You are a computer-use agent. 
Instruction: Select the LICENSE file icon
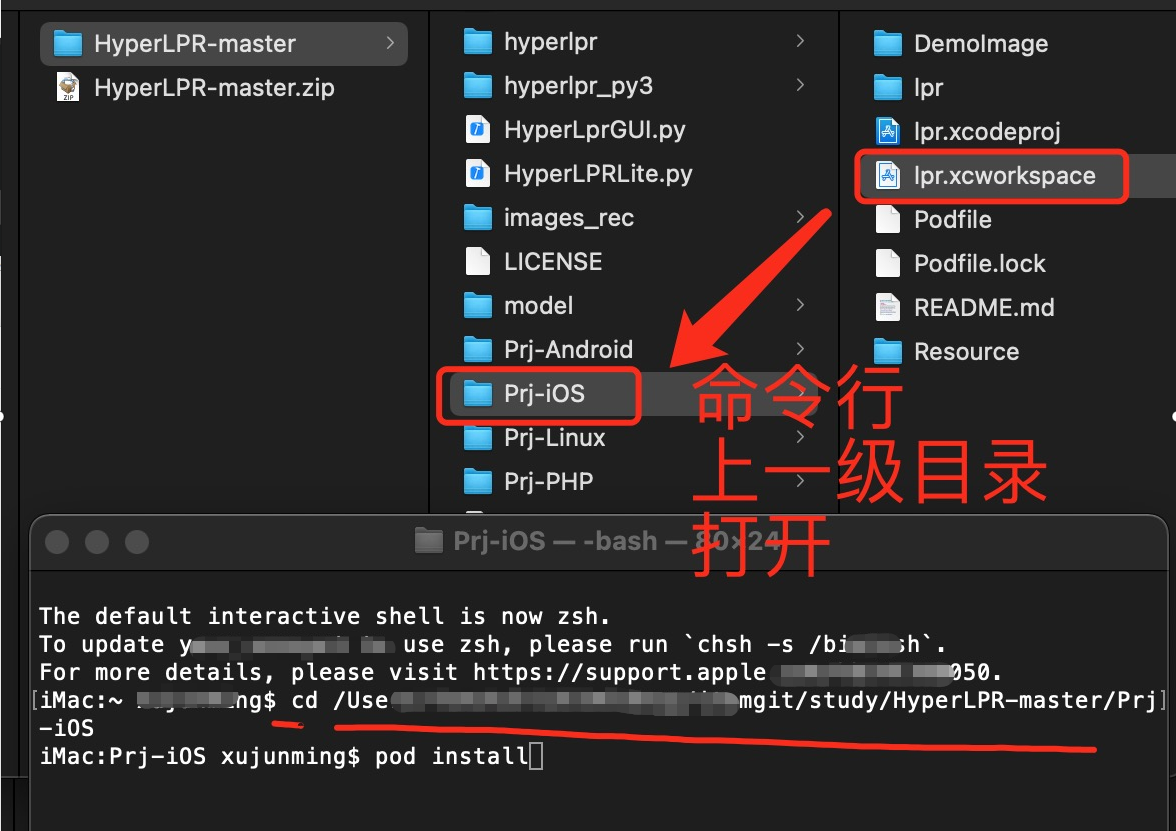[478, 261]
